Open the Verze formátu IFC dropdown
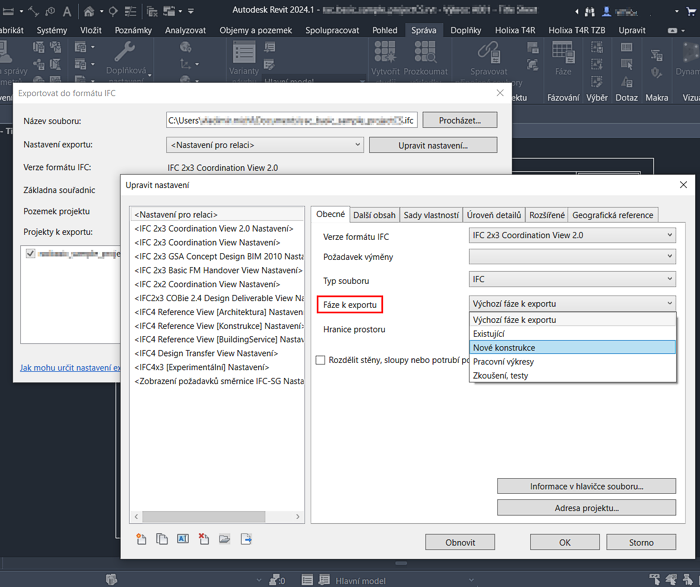Viewport: 700px width, 587px height. coord(573,235)
